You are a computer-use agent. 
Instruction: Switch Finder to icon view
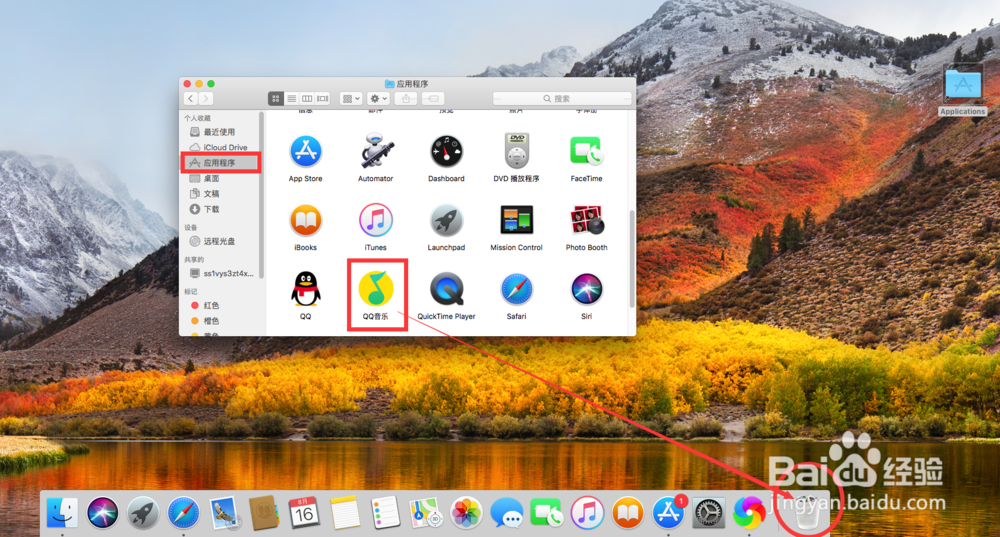276,98
